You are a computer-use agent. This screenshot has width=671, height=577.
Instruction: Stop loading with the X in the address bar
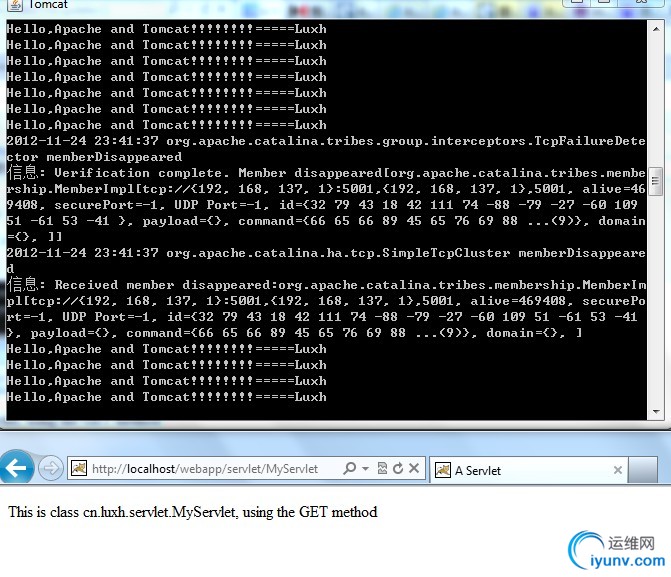click(x=413, y=468)
